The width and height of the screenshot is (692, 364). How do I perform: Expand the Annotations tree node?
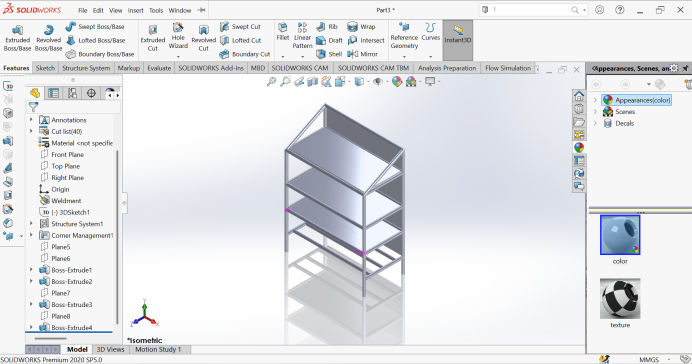click(31, 120)
